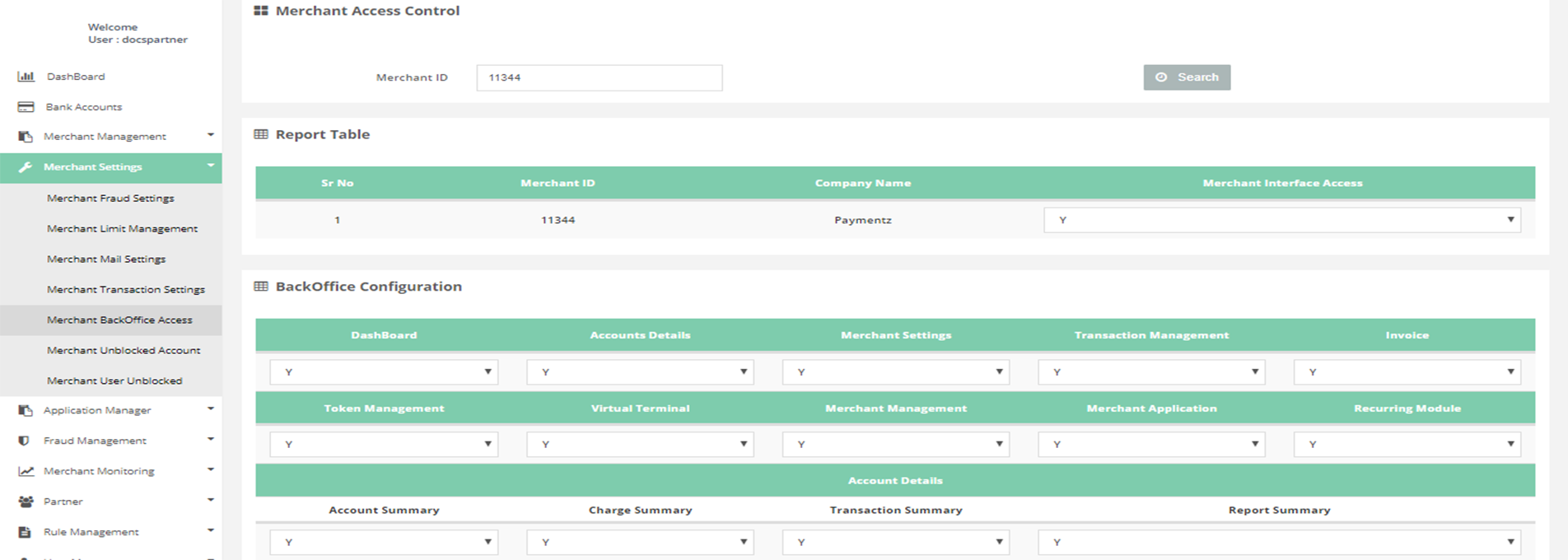Open Merchant Fraud Settings menu item
Screen dimensions: 1568x560
pyautogui.click(x=110, y=198)
